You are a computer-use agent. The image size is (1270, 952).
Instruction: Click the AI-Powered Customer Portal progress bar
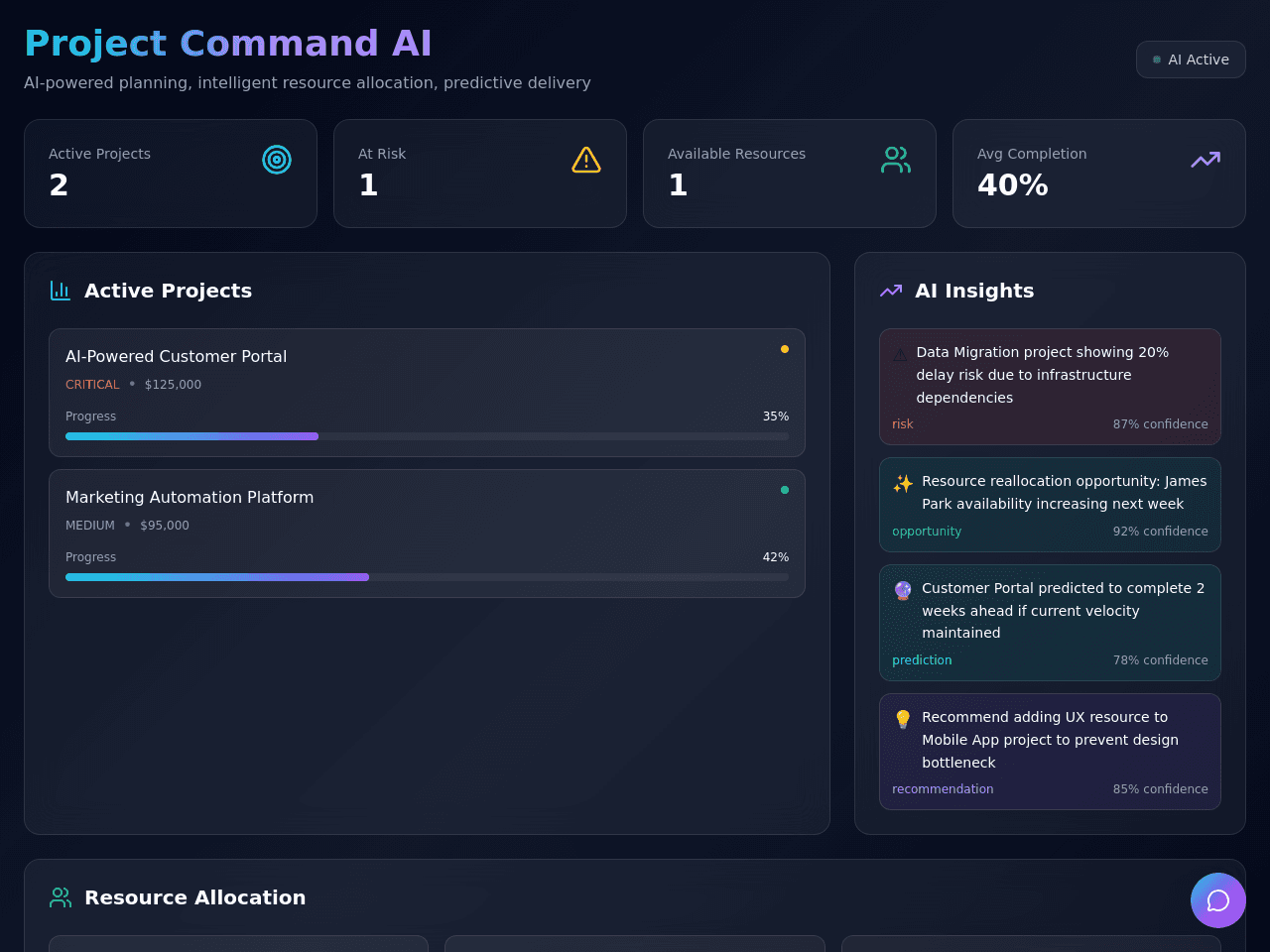coord(427,436)
